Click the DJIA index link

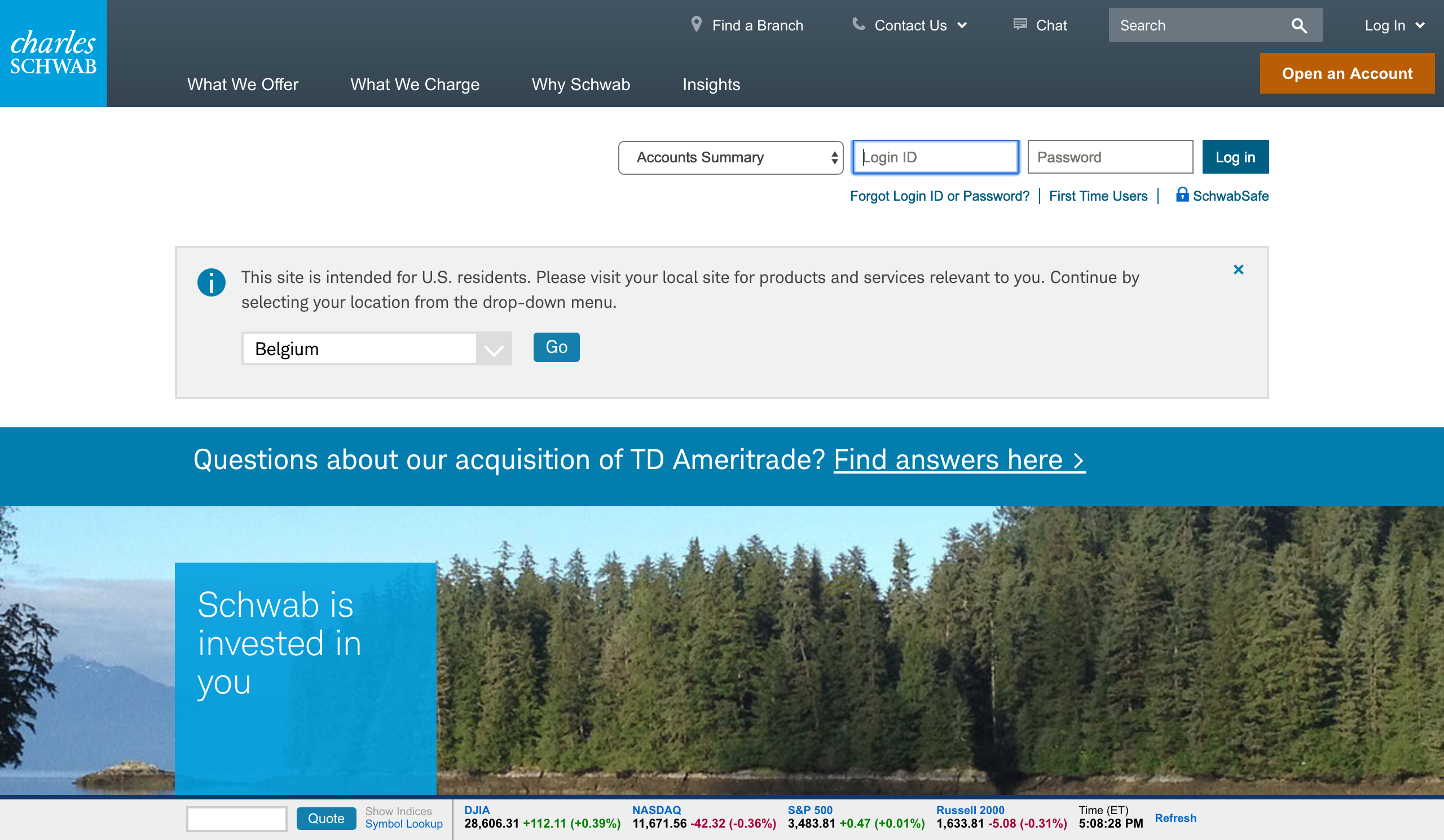(477, 810)
